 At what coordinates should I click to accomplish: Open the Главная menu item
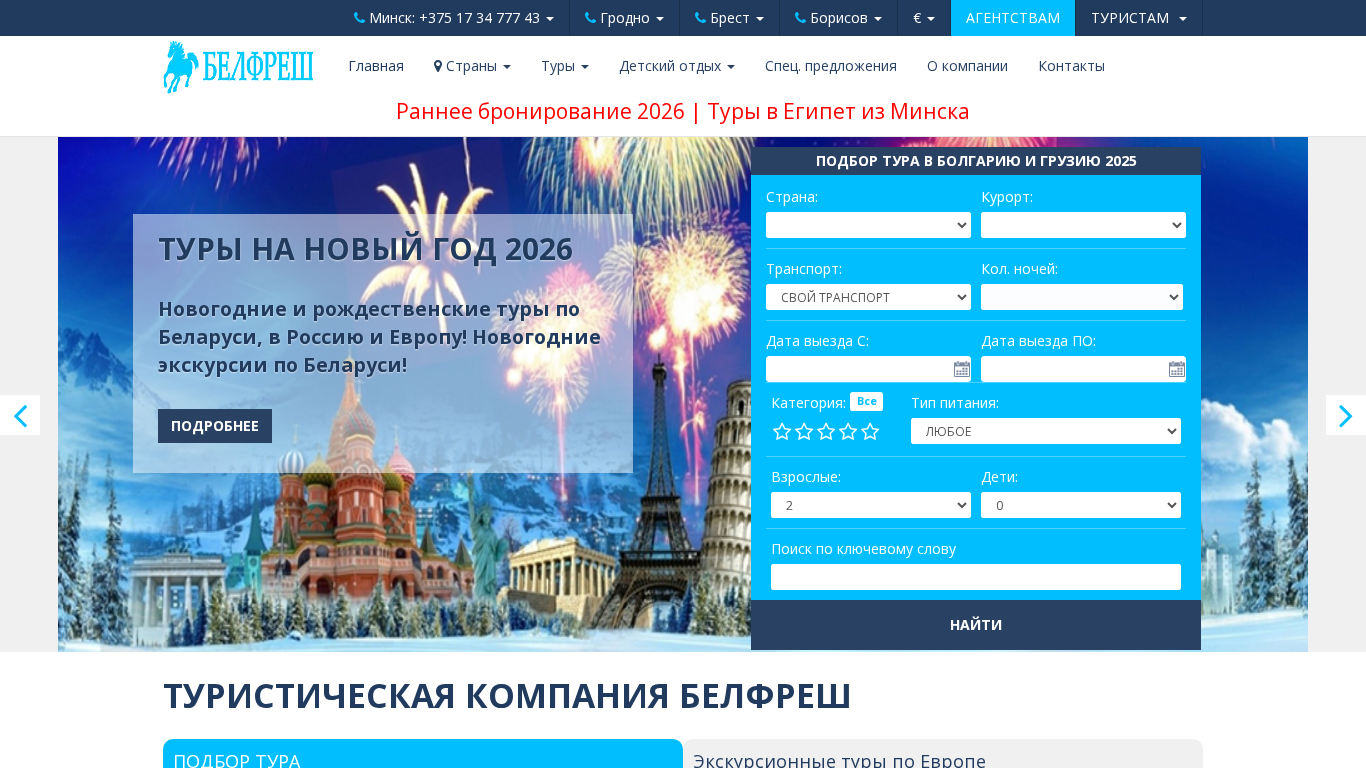(x=376, y=66)
